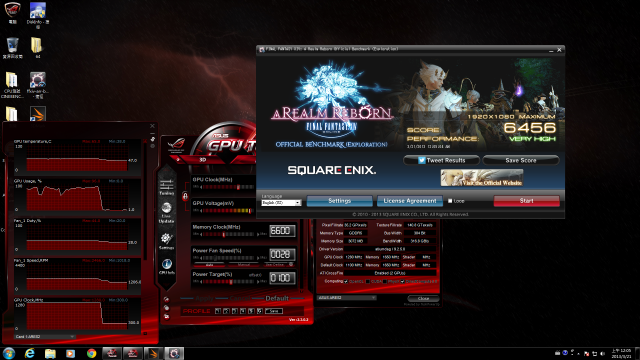The image size is (640, 360).
Task: Open Live Update in GPU Tweak sidebar
Action: pyautogui.click(x=167, y=213)
